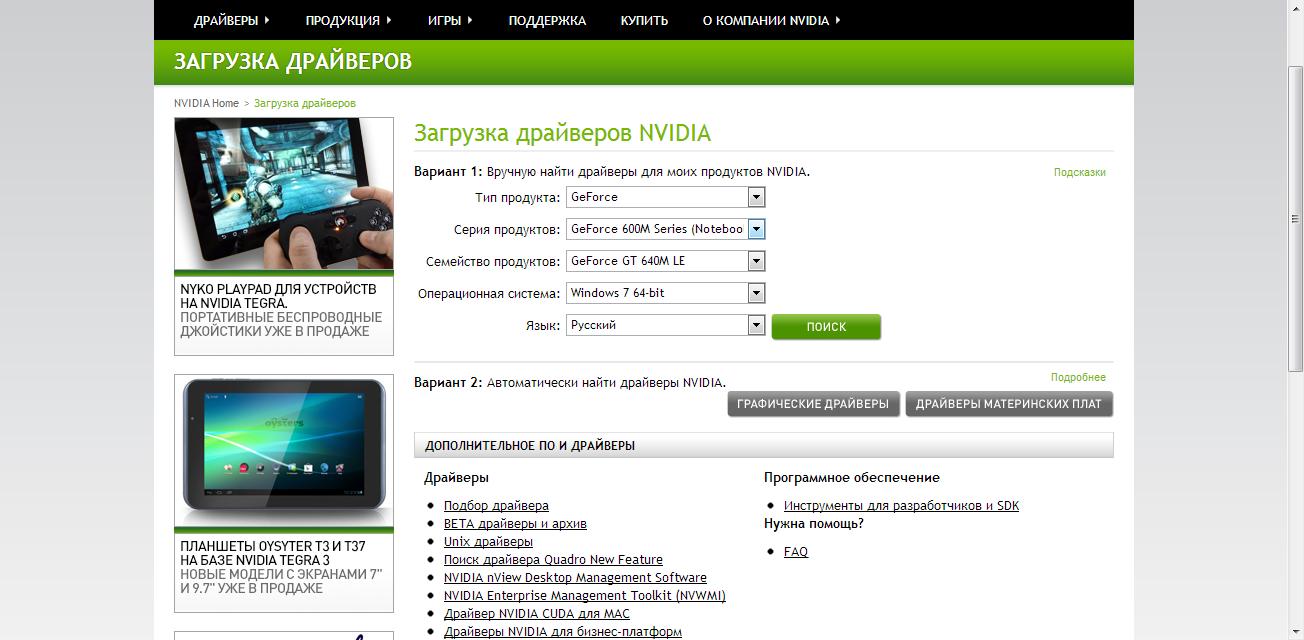Open the FAQ help link
This screenshot has width=1304, height=640.
796,552
